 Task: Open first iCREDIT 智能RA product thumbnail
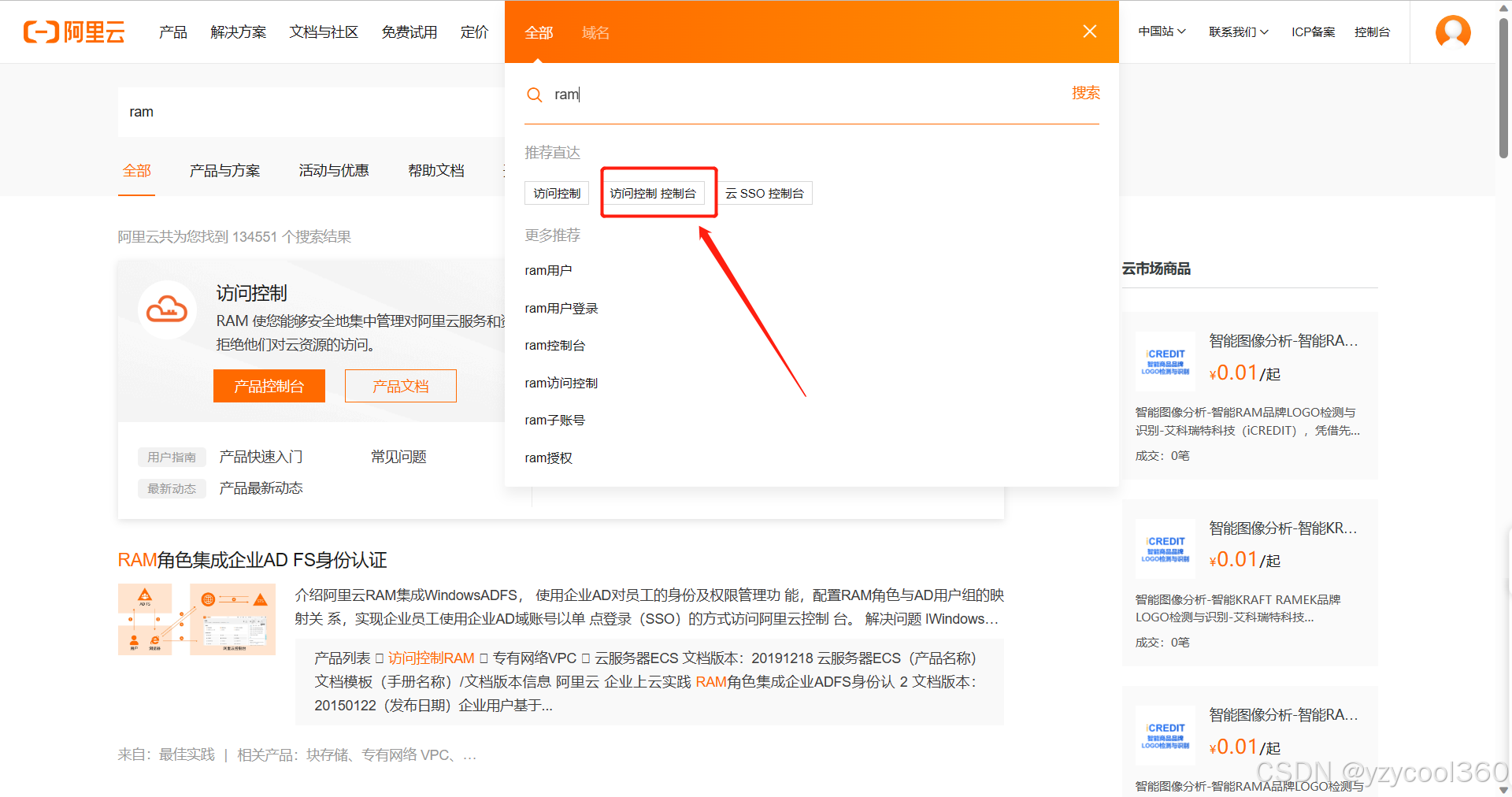pyautogui.click(x=1165, y=361)
